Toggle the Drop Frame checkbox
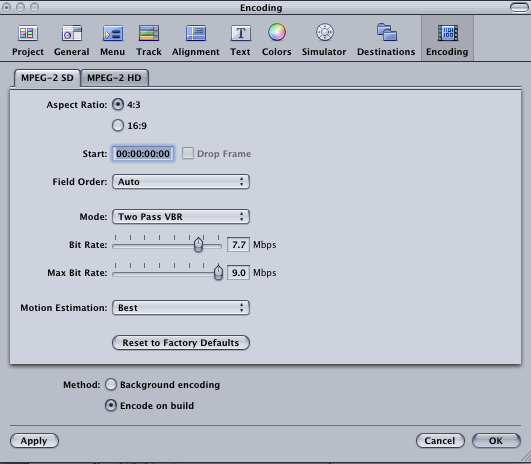The height and width of the screenshot is (464, 531). (x=188, y=153)
